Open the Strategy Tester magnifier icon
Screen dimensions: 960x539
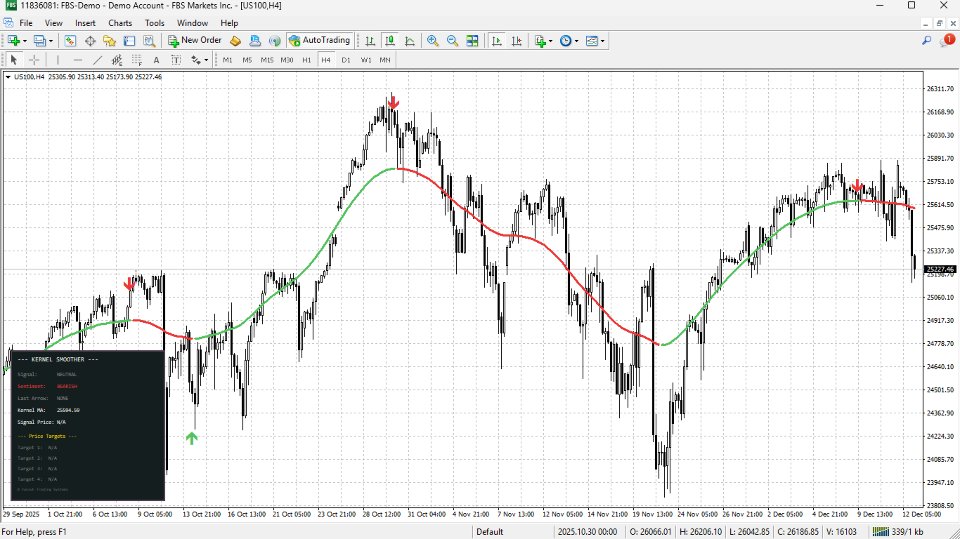(x=149, y=40)
